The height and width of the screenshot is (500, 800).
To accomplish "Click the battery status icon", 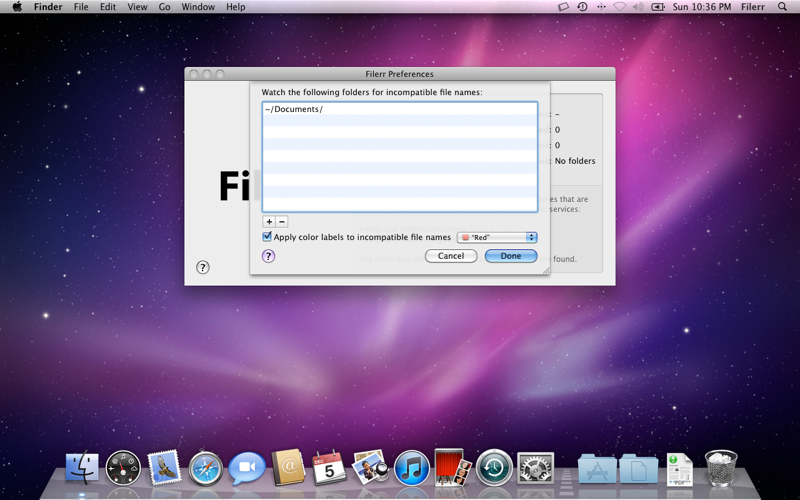I will [x=658, y=7].
